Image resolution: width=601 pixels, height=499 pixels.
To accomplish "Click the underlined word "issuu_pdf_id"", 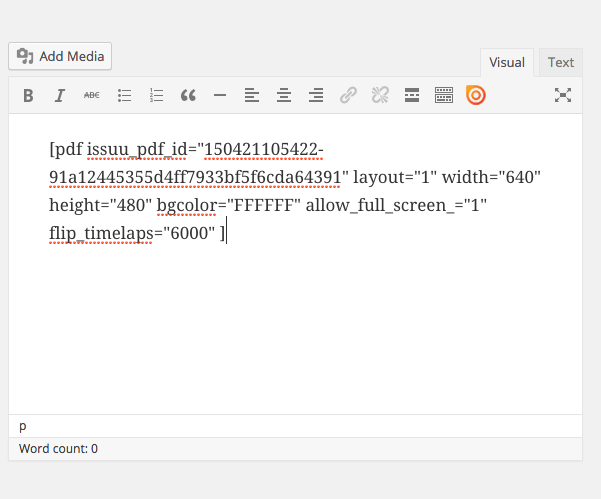I will pos(137,149).
